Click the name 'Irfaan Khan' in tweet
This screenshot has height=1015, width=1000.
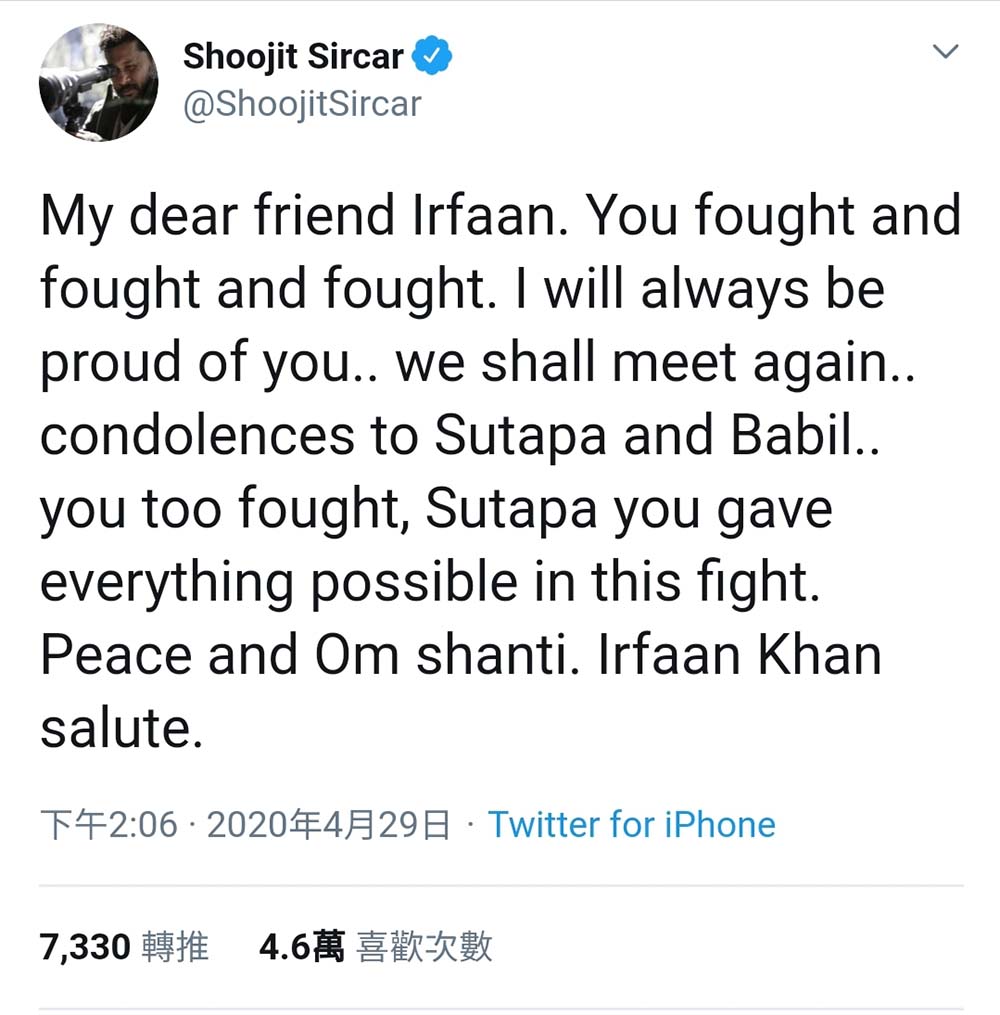tap(739, 656)
